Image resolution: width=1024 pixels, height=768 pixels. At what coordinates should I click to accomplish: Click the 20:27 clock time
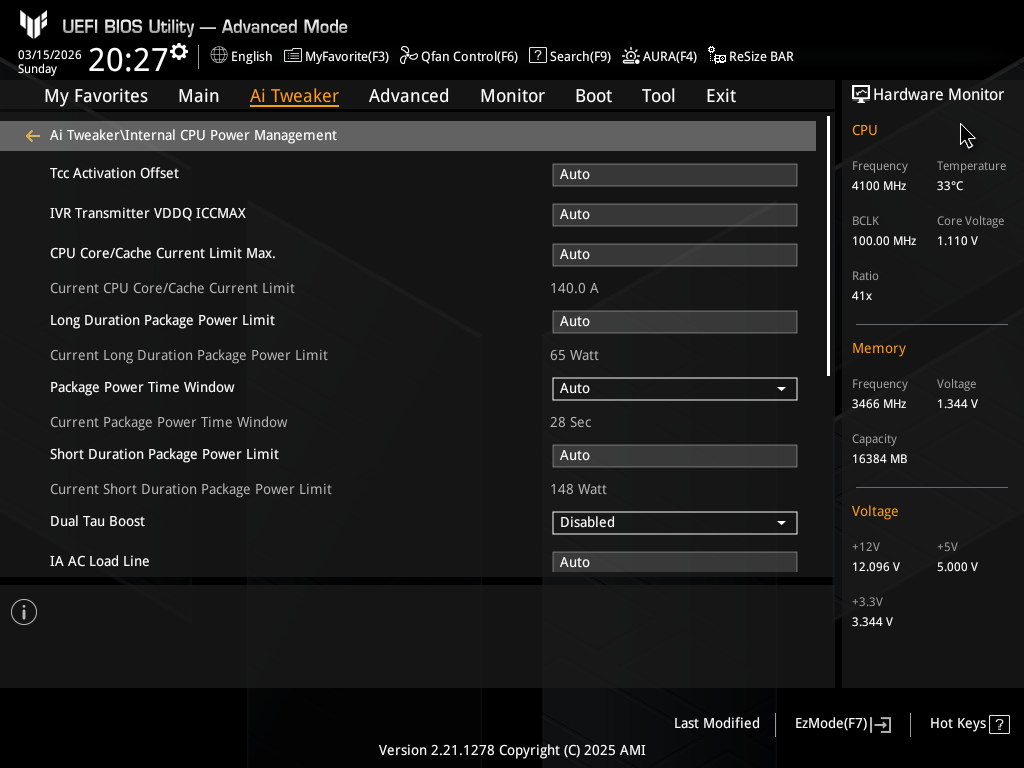click(128, 59)
